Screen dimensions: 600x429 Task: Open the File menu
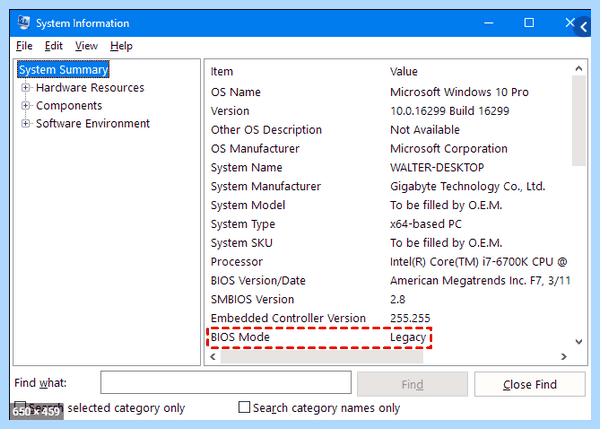(24, 46)
